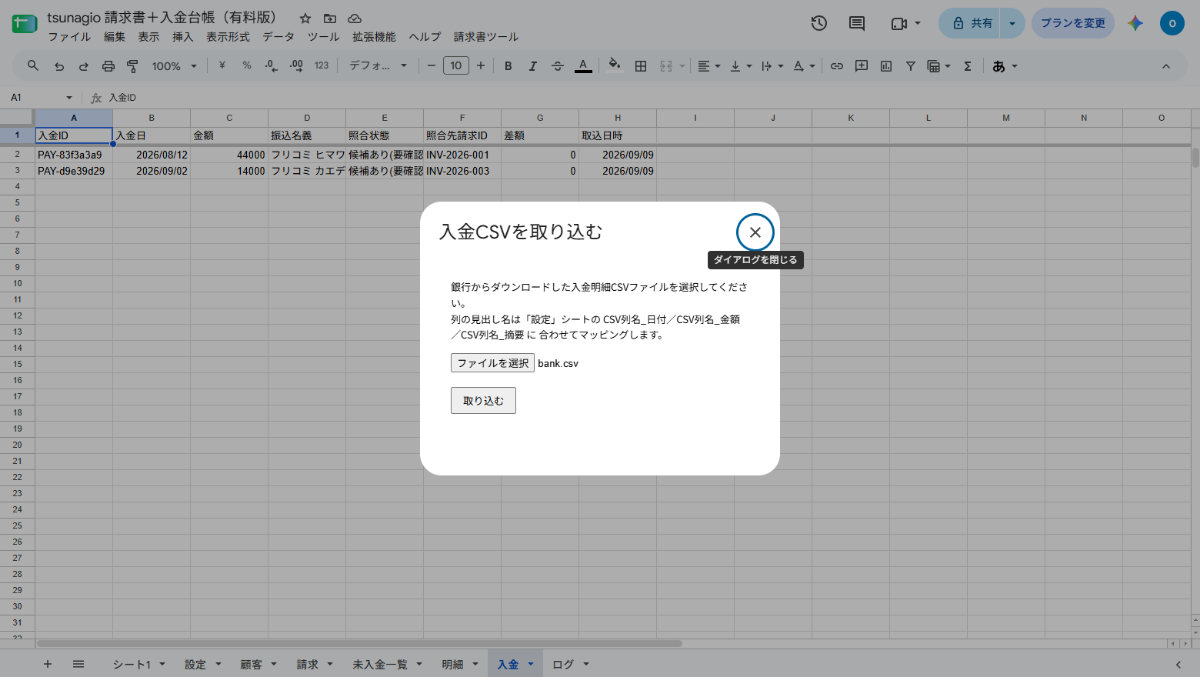Image resolution: width=1200 pixels, height=677 pixels.
Task: Open the ファイル menu
Action: pos(69,37)
